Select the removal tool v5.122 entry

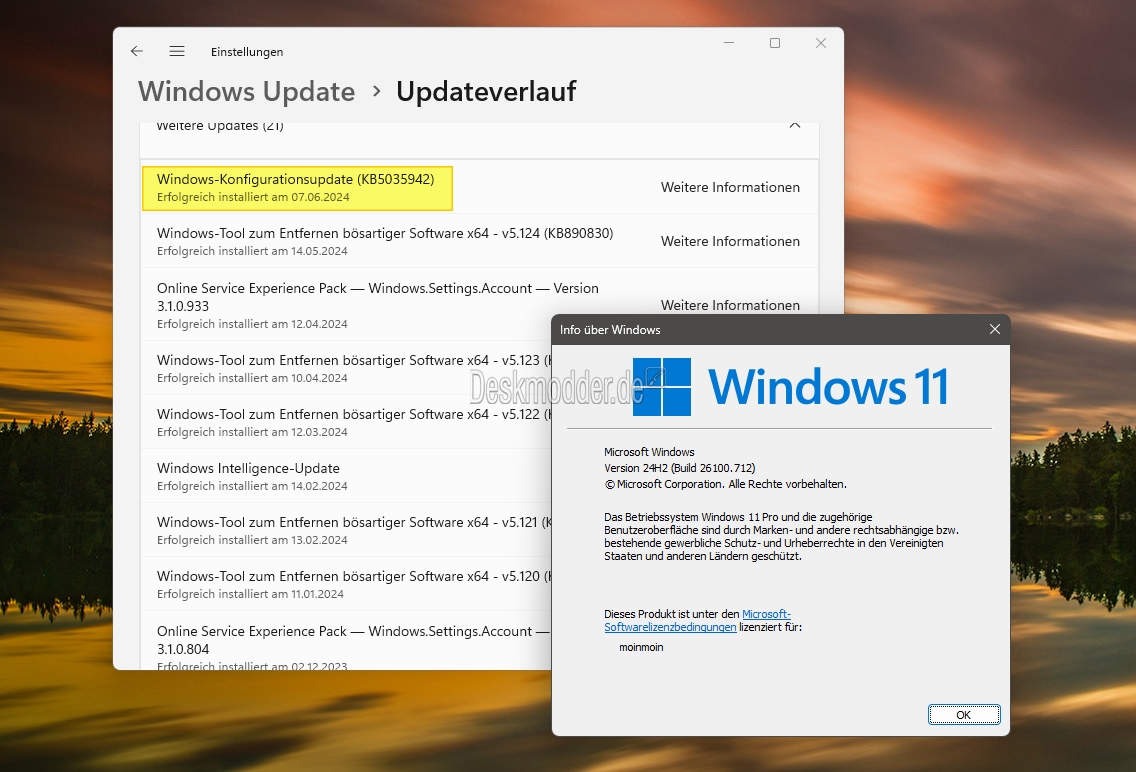346,422
